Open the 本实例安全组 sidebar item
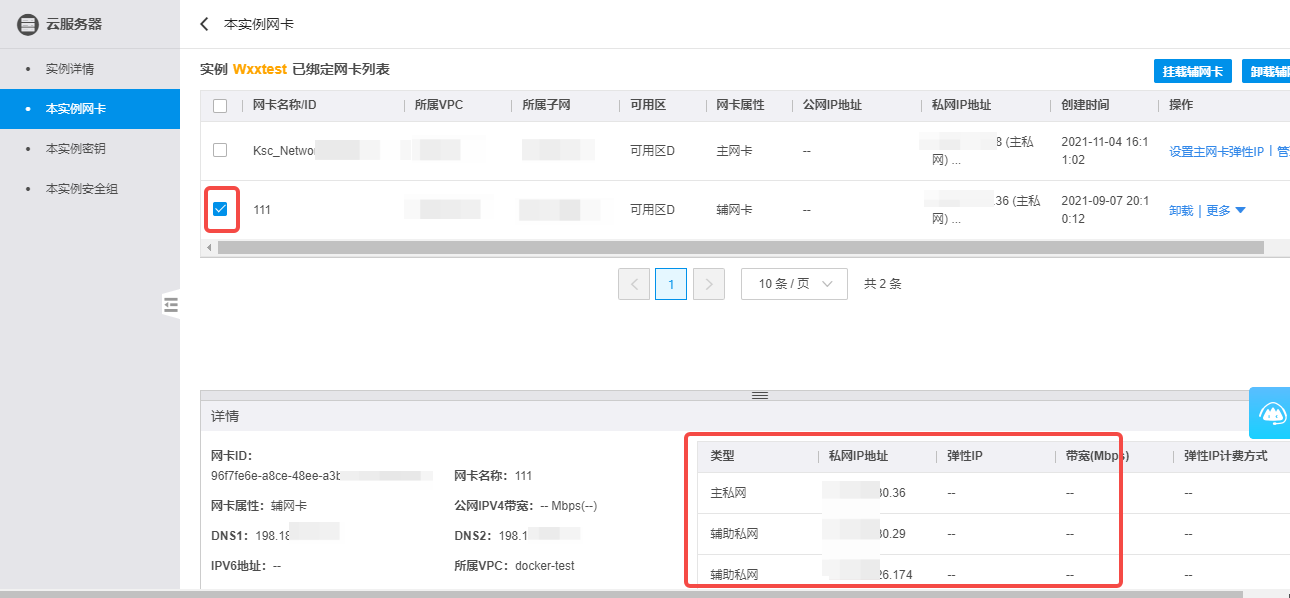This screenshot has height=598, width=1290. pyautogui.click(x=82, y=189)
